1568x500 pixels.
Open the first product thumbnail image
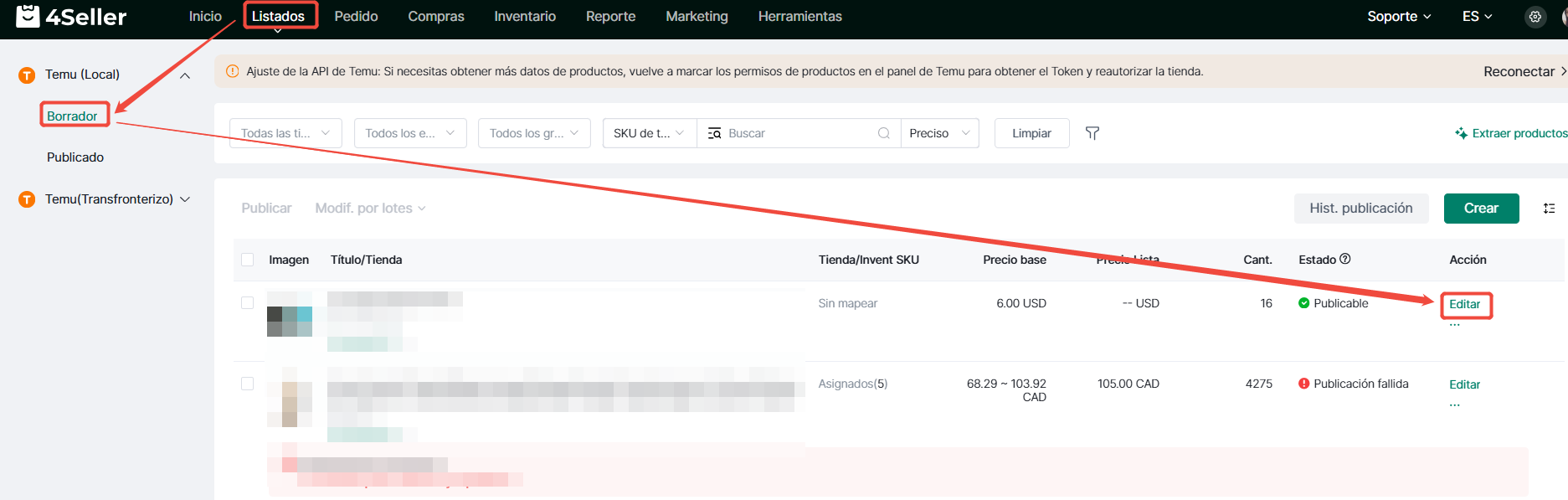[x=290, y=314]
